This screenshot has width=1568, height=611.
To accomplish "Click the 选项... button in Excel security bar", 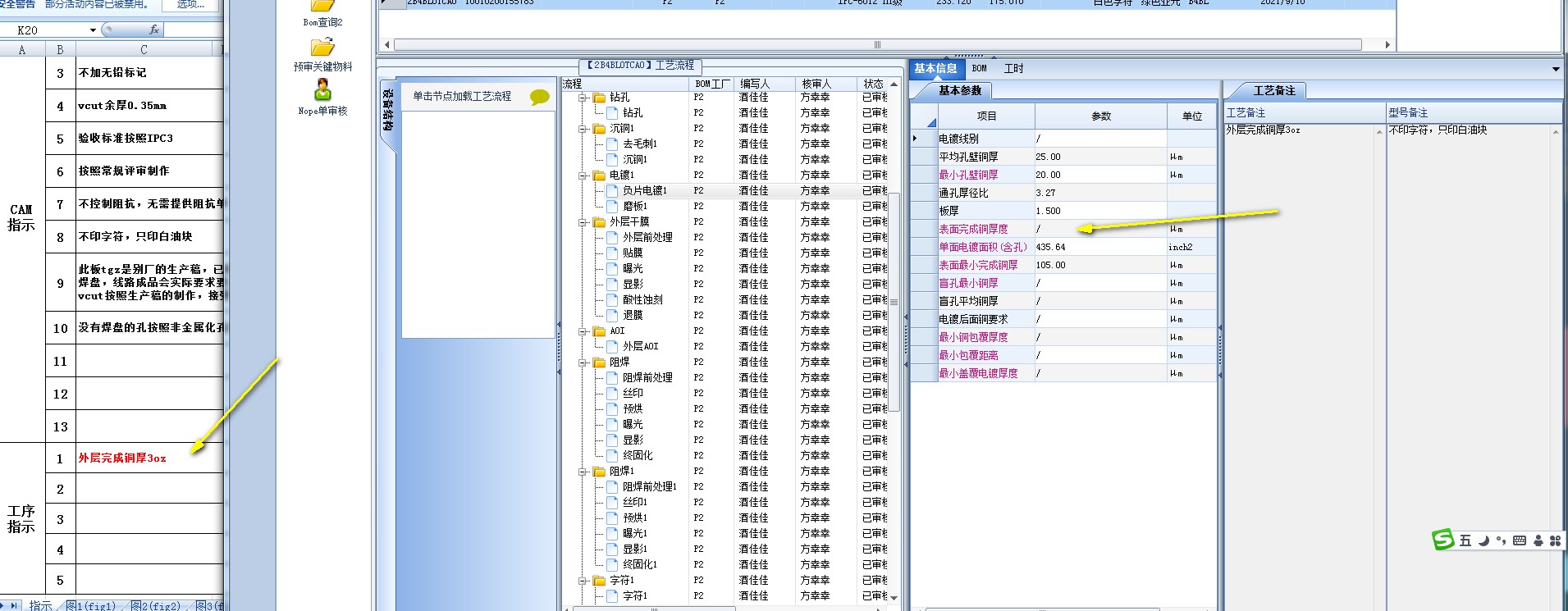I will pos(190,5).
